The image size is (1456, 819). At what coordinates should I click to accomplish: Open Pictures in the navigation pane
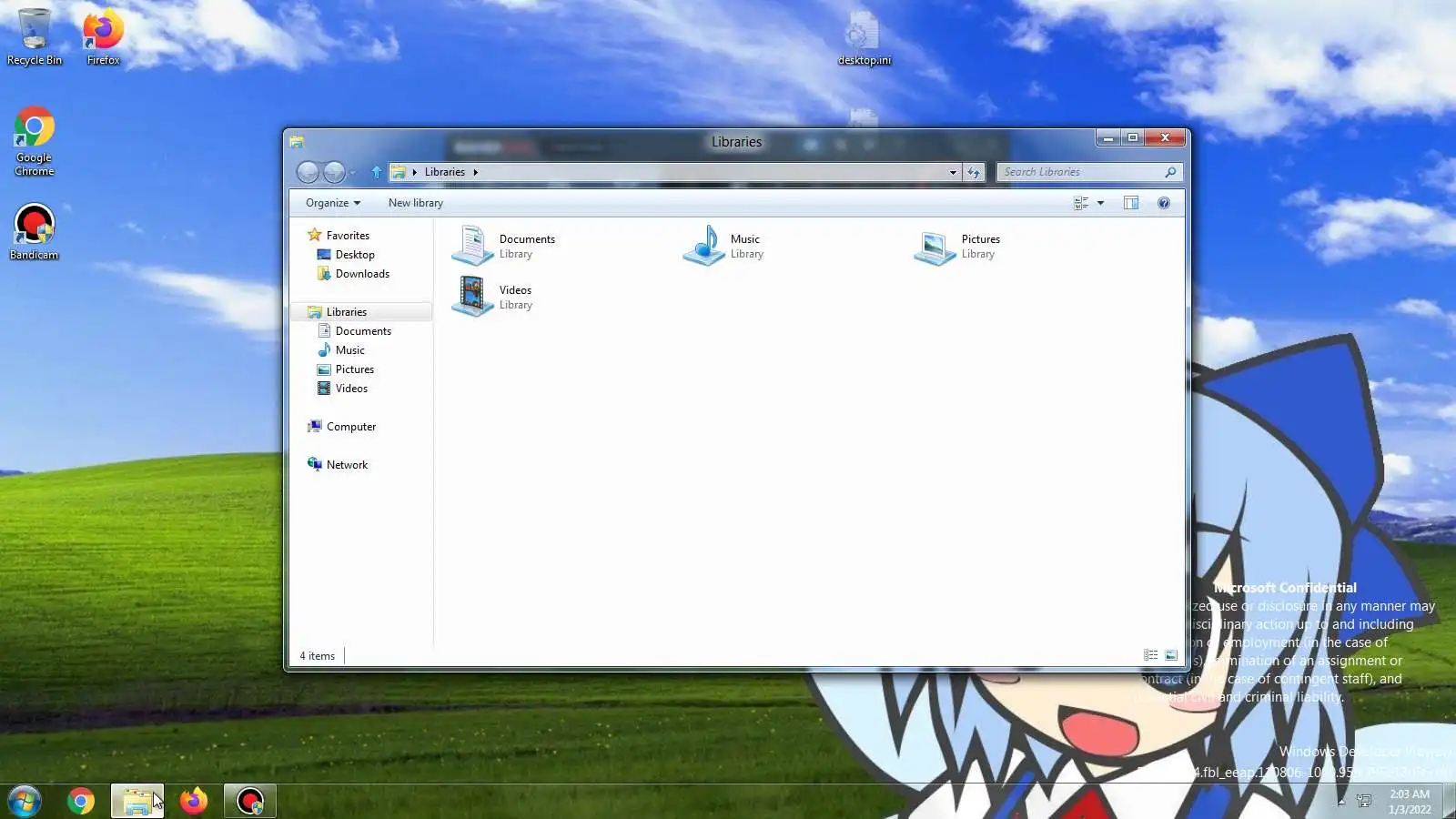point(346,369)
